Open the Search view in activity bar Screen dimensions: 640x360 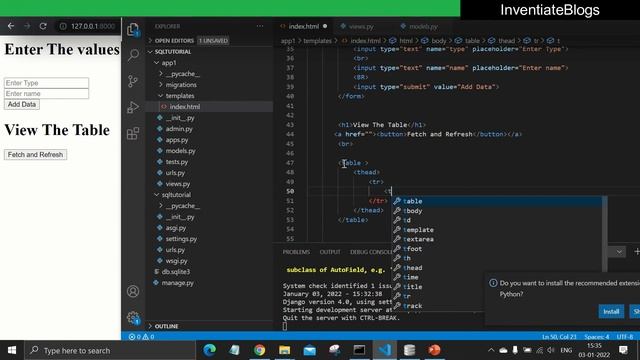pos(133,55)
